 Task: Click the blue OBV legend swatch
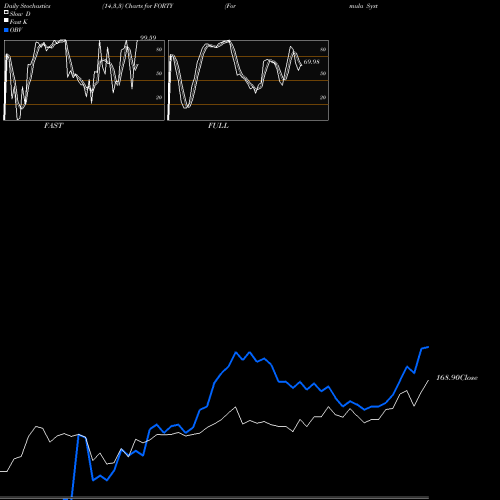click(6, 30)
